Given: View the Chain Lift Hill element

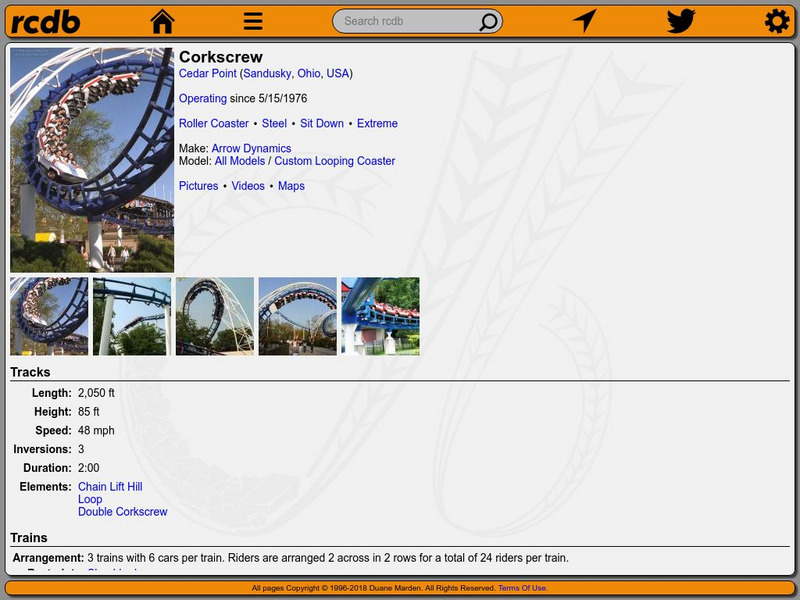Looking at the screenshot, I should click(x=112, y=486).
